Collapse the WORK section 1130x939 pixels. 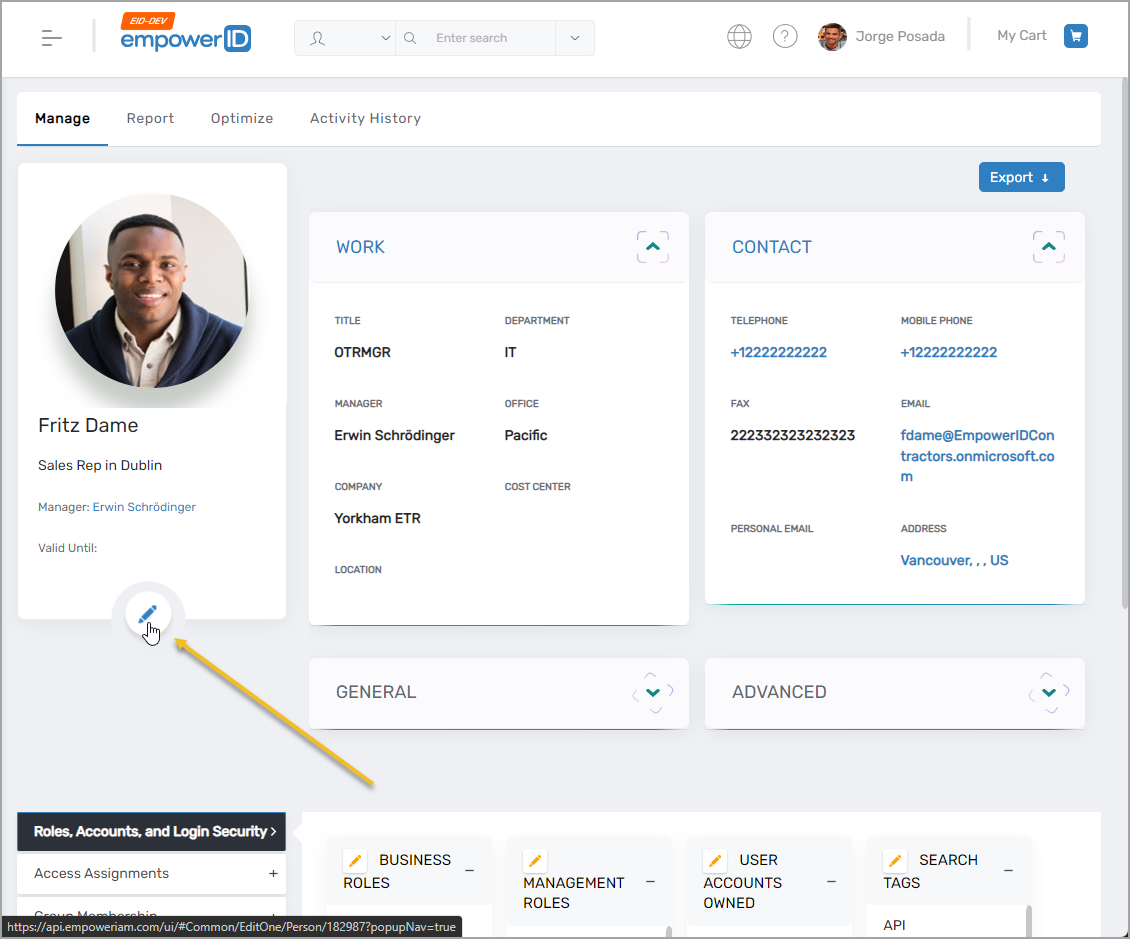pos(653,247)
